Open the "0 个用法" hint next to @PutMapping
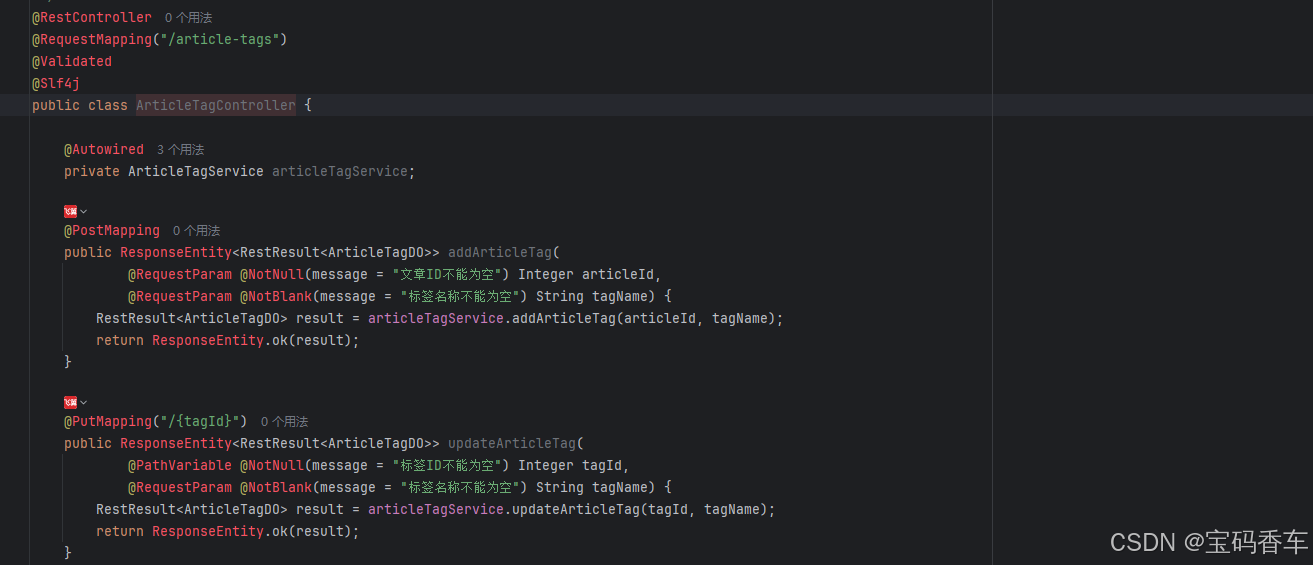Screen dimensions: 1313x565 [x=284, y=422]
